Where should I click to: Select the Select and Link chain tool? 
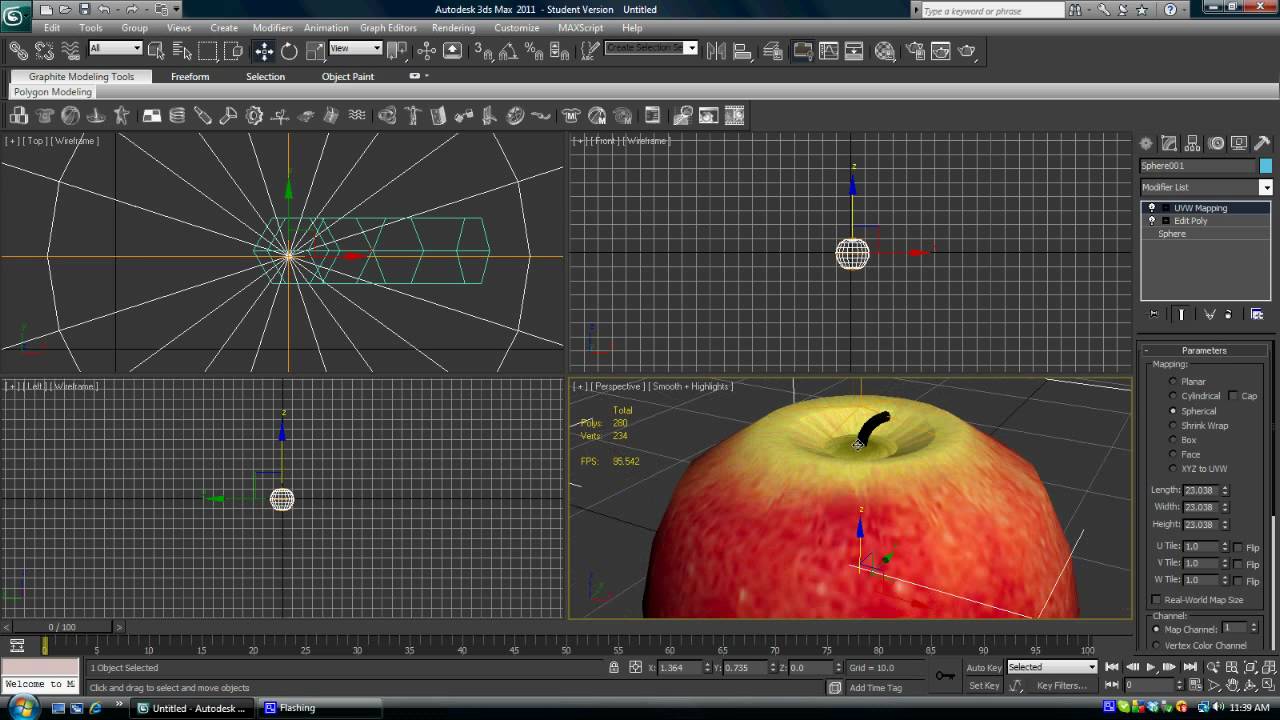click(19, 51)
